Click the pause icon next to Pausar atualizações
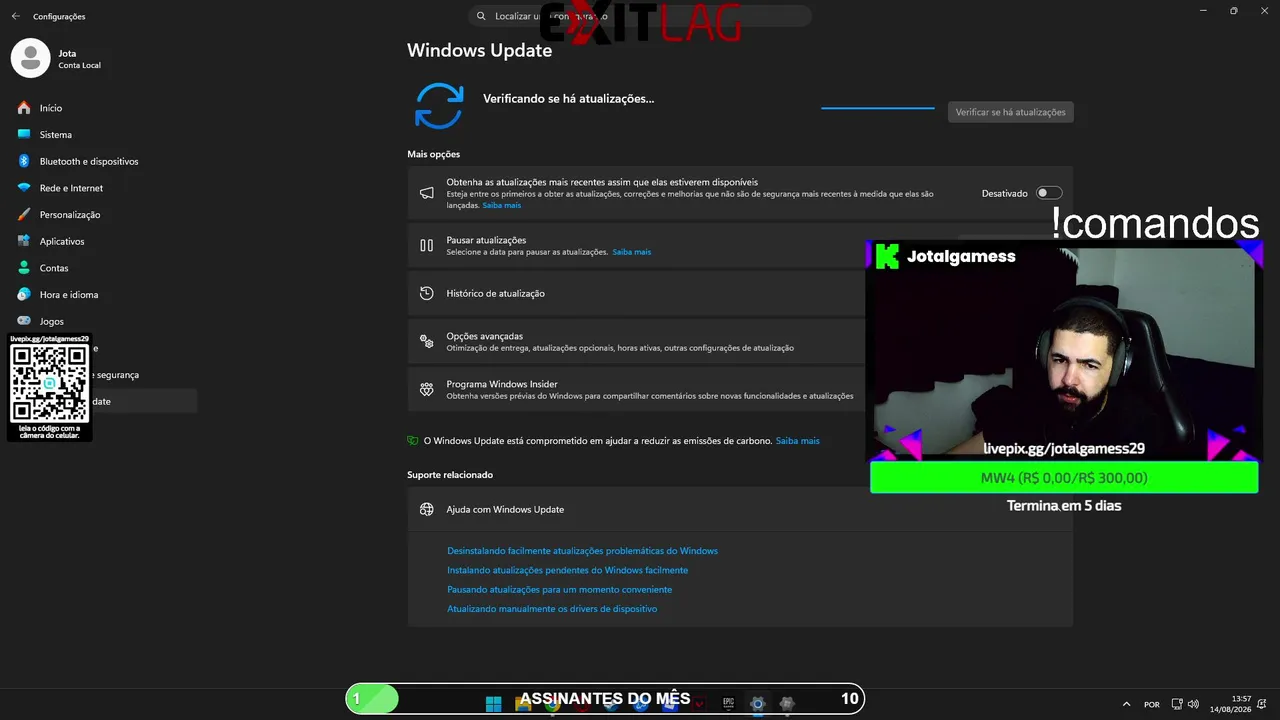This screenshot has height=720, width=1280. (x=426, y=245)
